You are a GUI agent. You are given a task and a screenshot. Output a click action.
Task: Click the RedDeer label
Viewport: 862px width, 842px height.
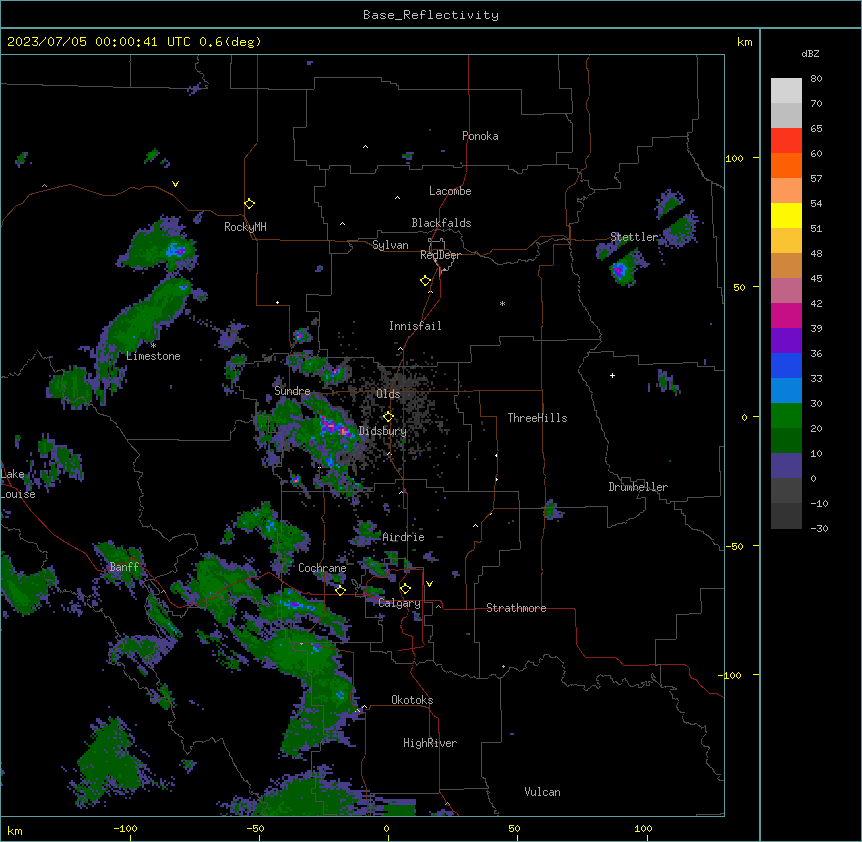(440, 255)
